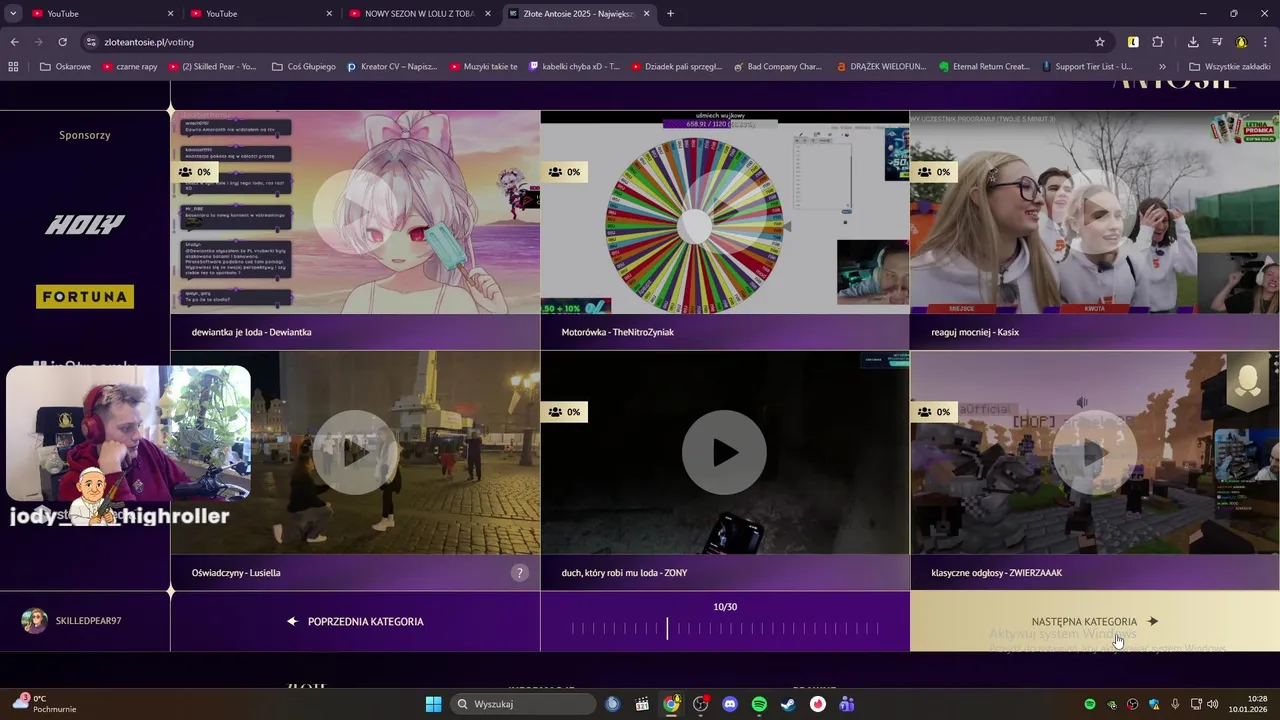The image size is (1280, 720).
Task: Go to POPRZEDNIA KATEGORIA
Action: click(x=355, y=621)
